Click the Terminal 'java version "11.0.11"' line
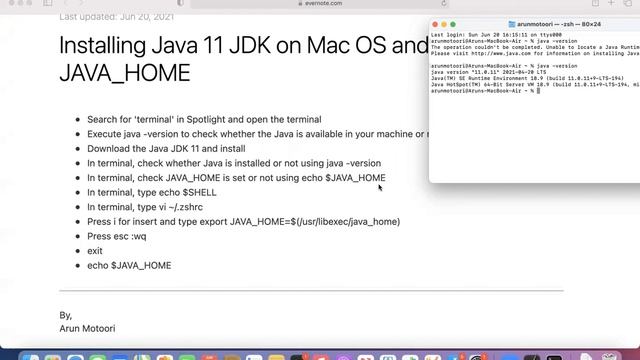640x360 pixels. pos(488,72)
